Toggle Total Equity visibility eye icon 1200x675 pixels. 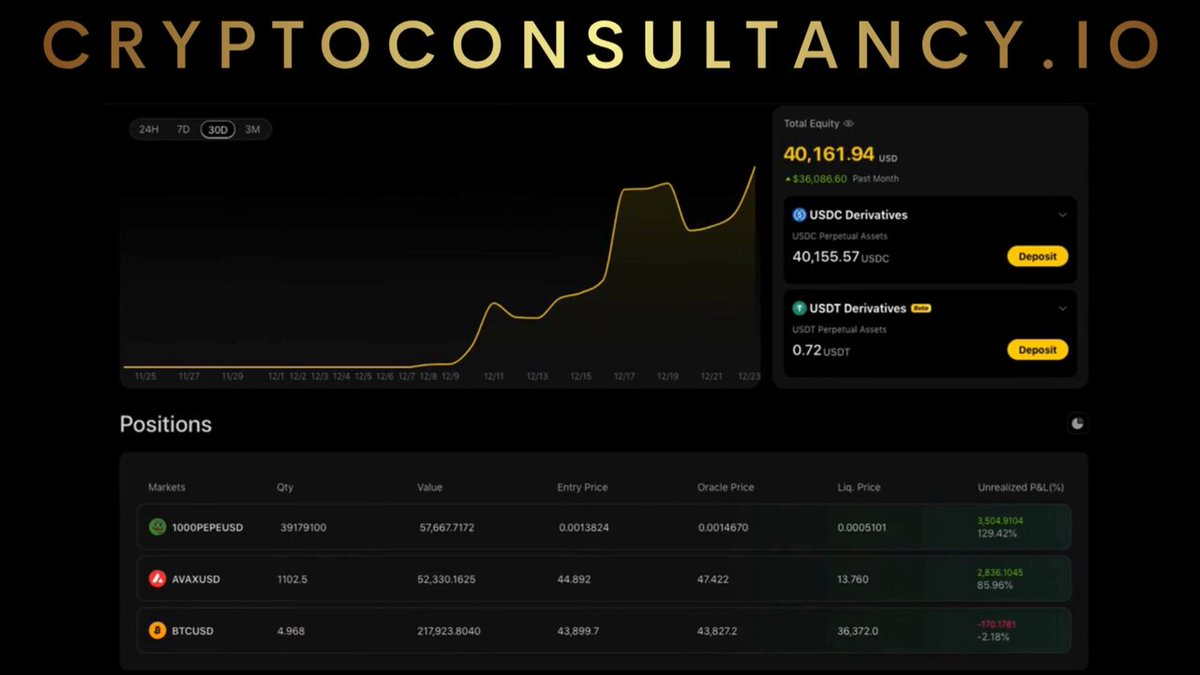pyautogui.click(x=848, y=124)
